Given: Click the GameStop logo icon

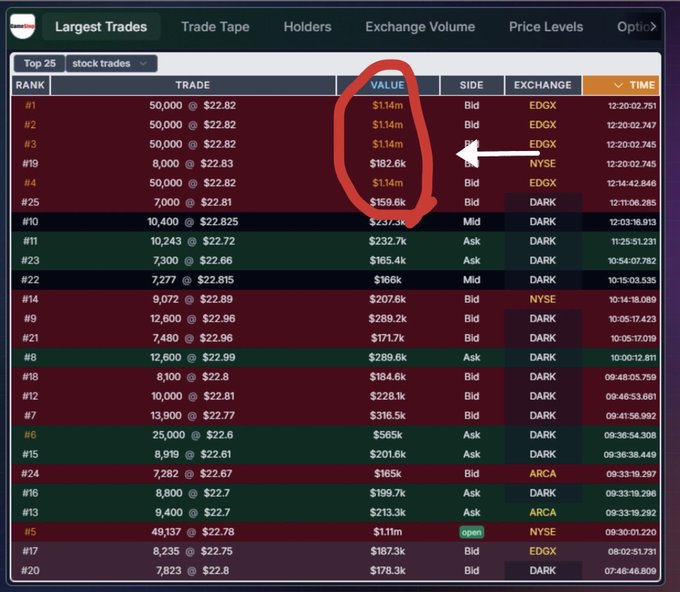Looking at the screenshot, I should tap(23, 26).
